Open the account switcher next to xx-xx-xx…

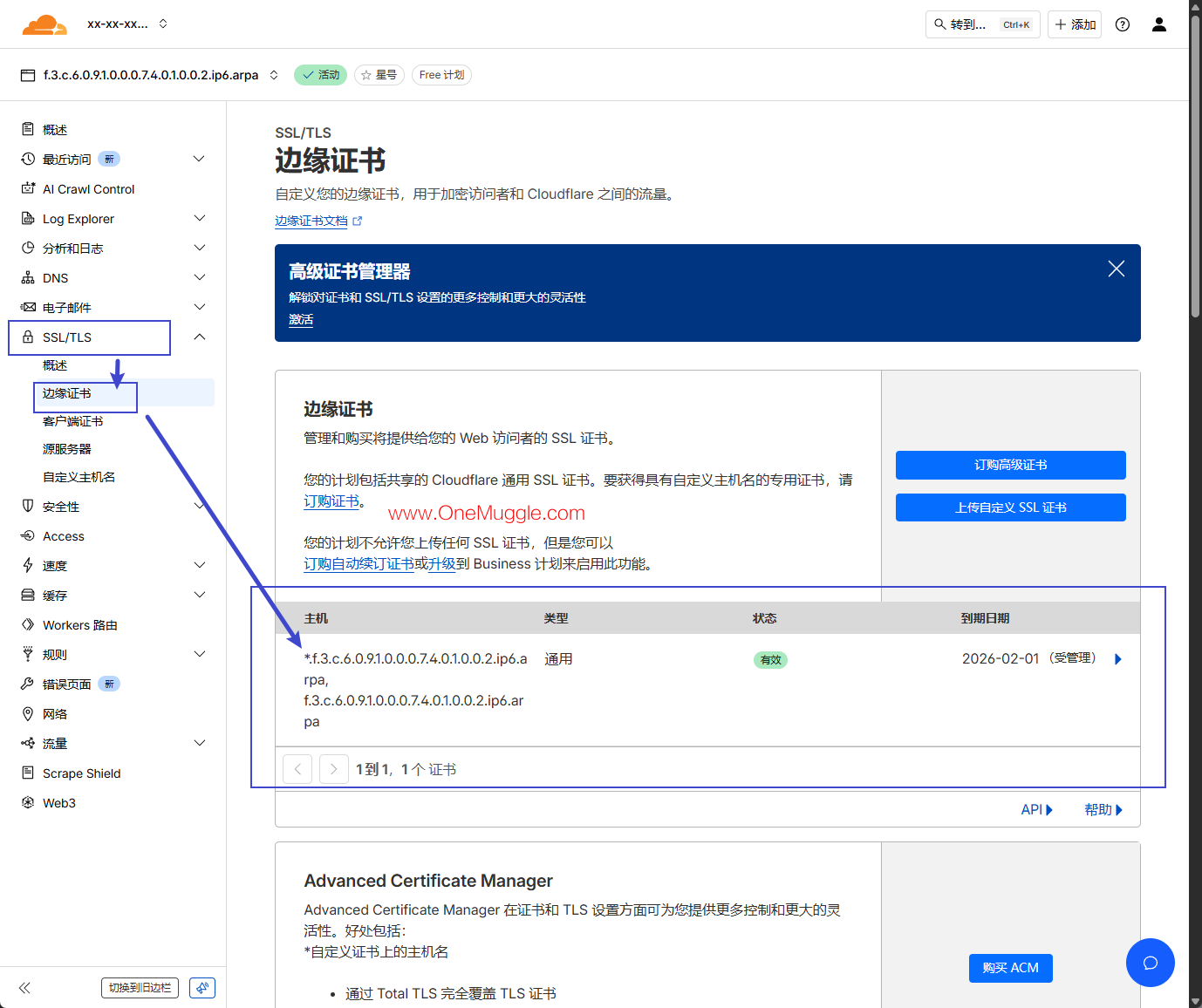click(x=163, y=24)
